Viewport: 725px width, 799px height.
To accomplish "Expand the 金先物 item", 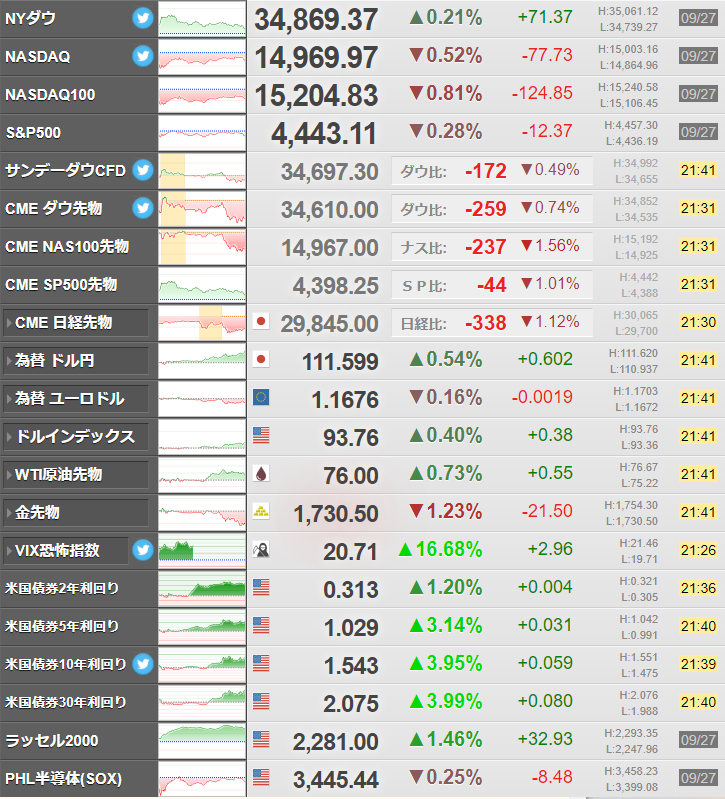I will tap(76, 513).
